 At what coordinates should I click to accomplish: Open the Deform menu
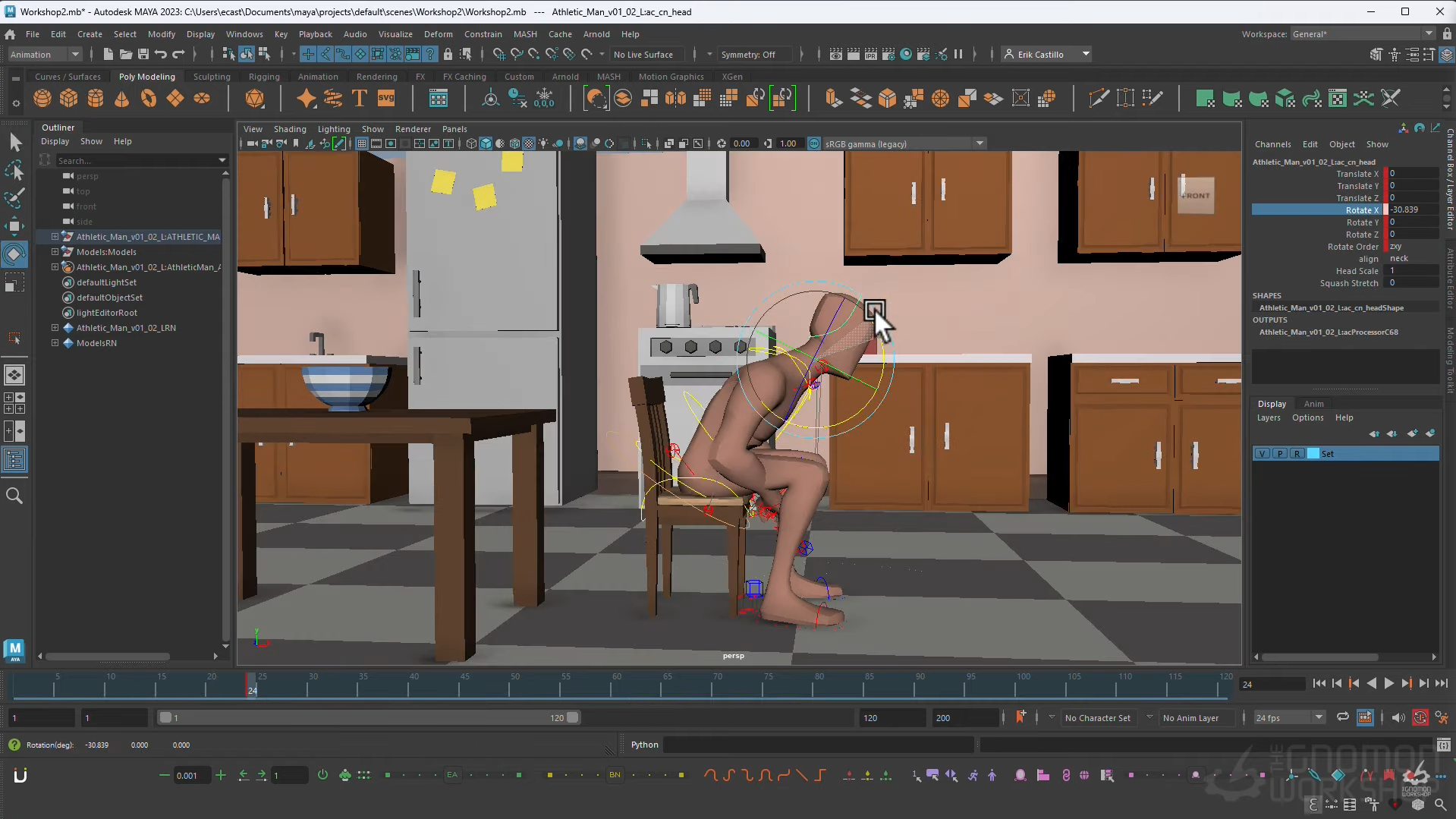tap(438, 34)
